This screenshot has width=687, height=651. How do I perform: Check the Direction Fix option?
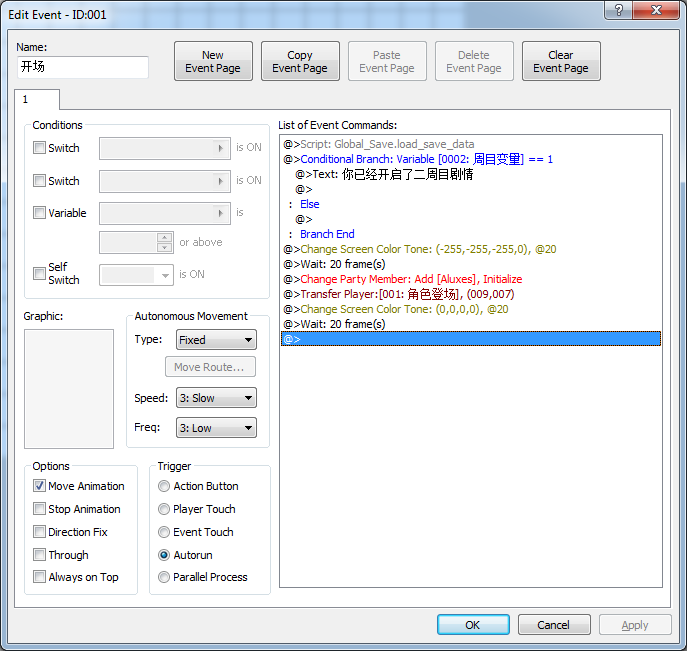click(39, 532)
